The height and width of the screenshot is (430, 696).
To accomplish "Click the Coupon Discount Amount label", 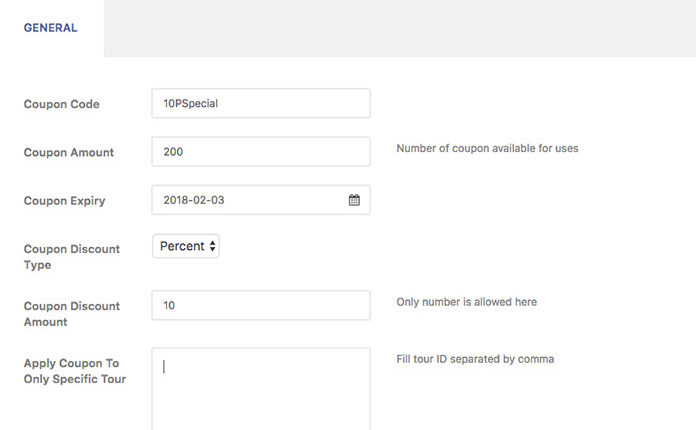I will [x=71, y=314].
